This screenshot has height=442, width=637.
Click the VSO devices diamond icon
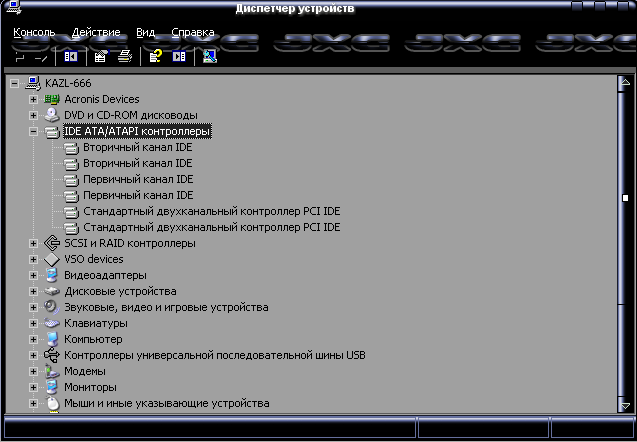[52, 259]
